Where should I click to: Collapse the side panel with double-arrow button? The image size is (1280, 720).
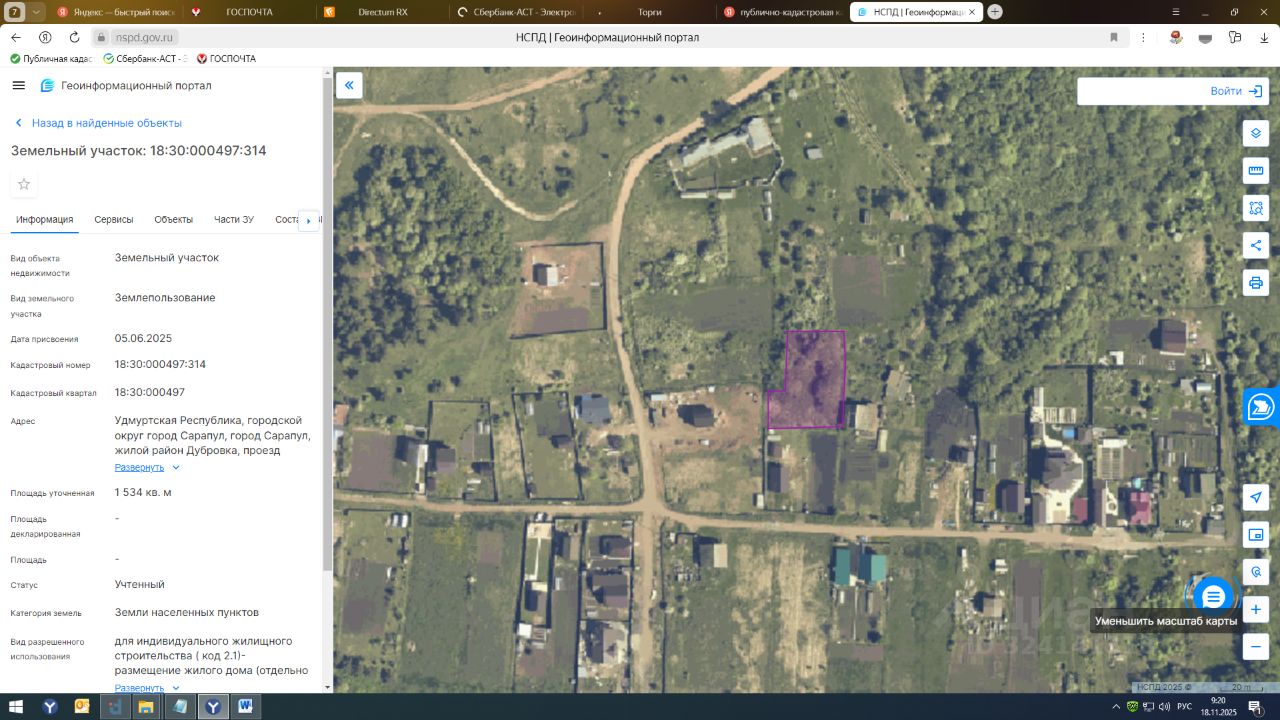coord(349,86)
